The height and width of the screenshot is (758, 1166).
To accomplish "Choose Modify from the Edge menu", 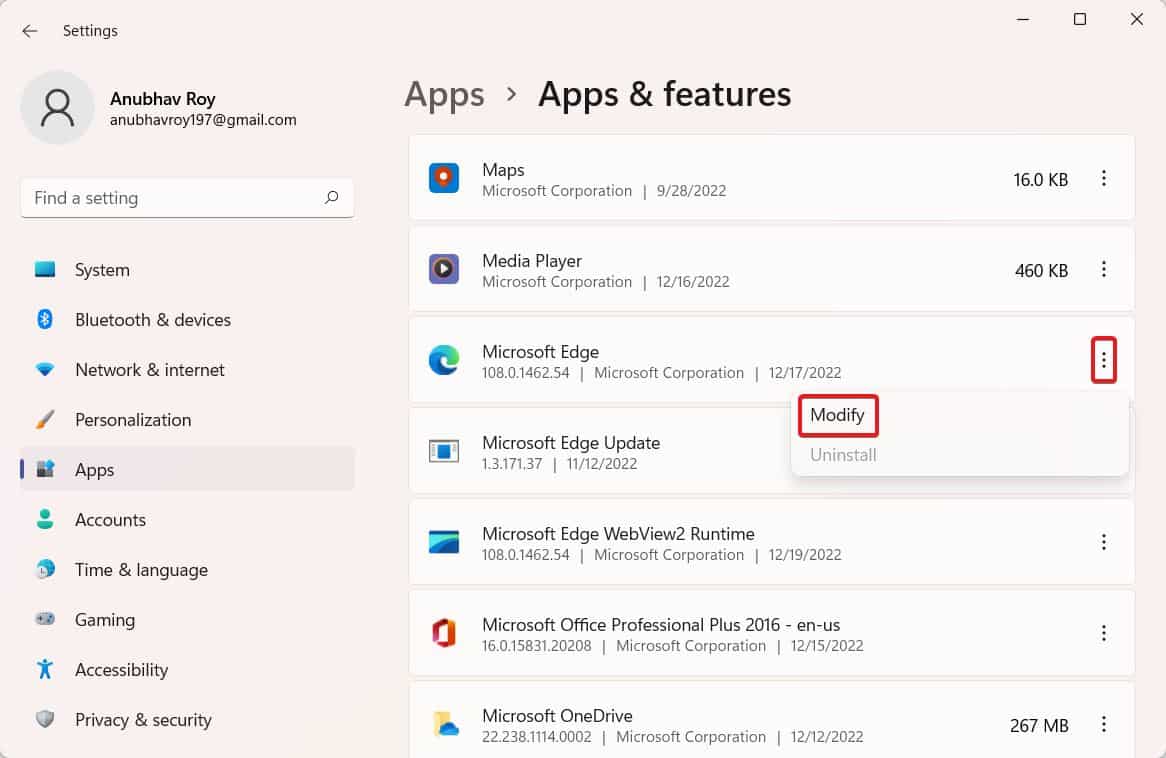I will point(837,415).
